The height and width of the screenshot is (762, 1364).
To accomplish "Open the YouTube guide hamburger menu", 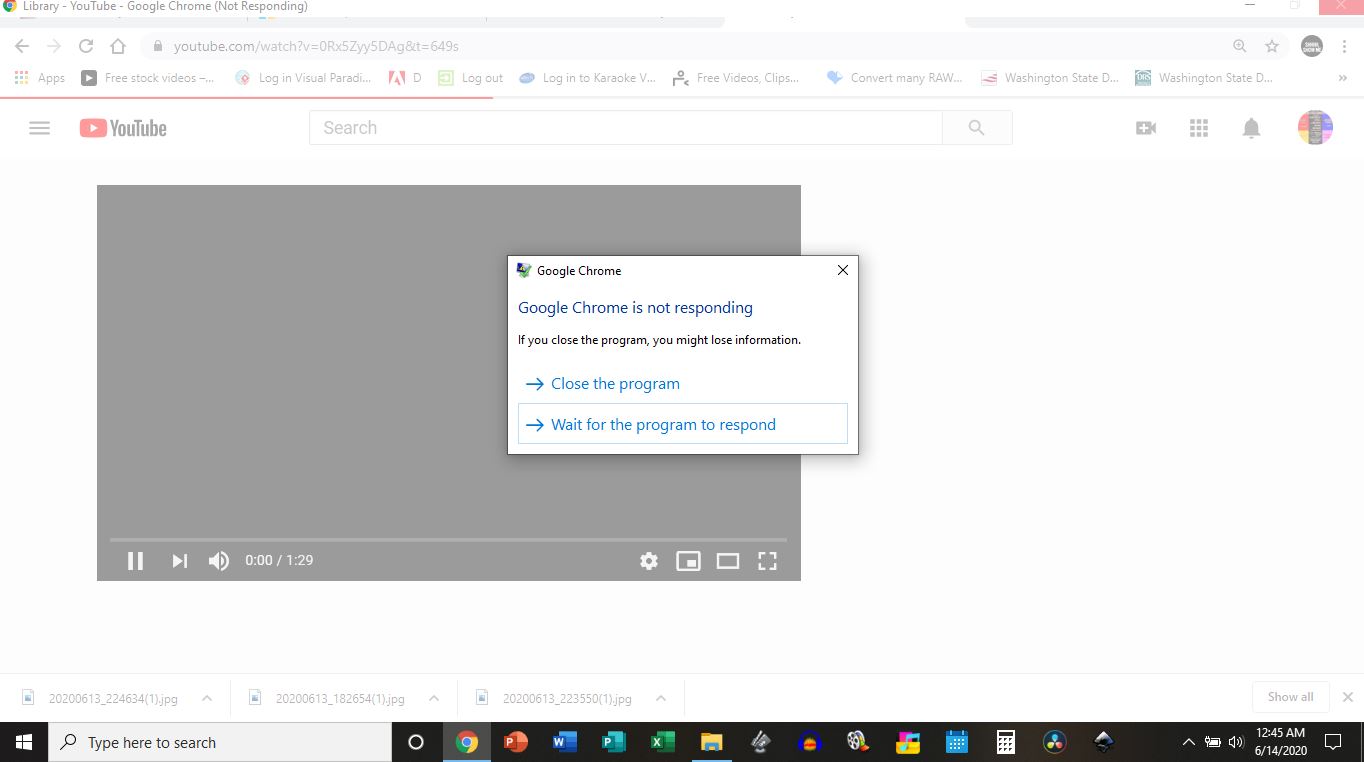I will [39, 127].
